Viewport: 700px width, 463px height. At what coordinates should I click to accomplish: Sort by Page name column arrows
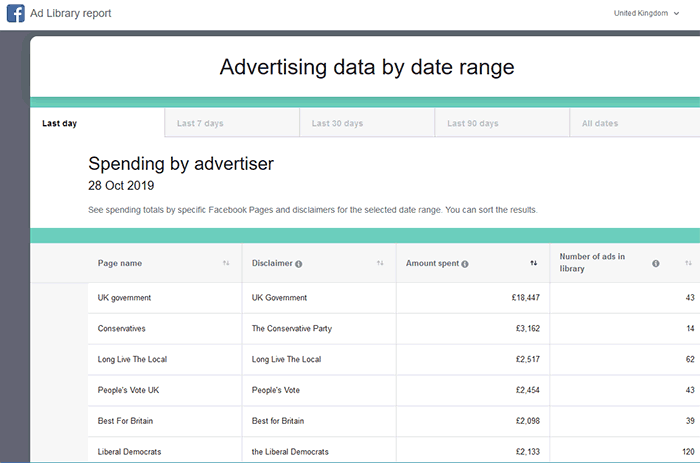point(226,263)
